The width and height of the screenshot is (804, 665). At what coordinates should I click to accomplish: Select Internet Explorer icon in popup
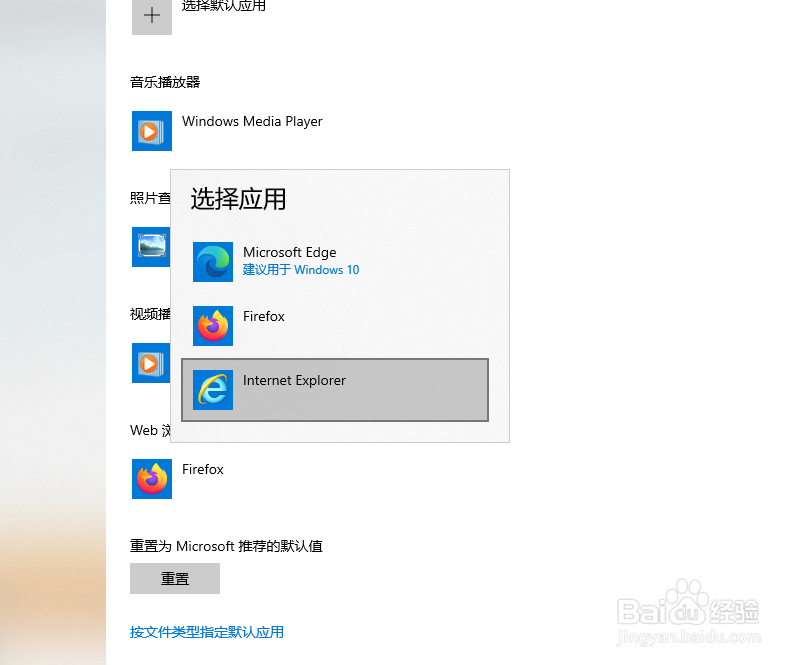213,390
